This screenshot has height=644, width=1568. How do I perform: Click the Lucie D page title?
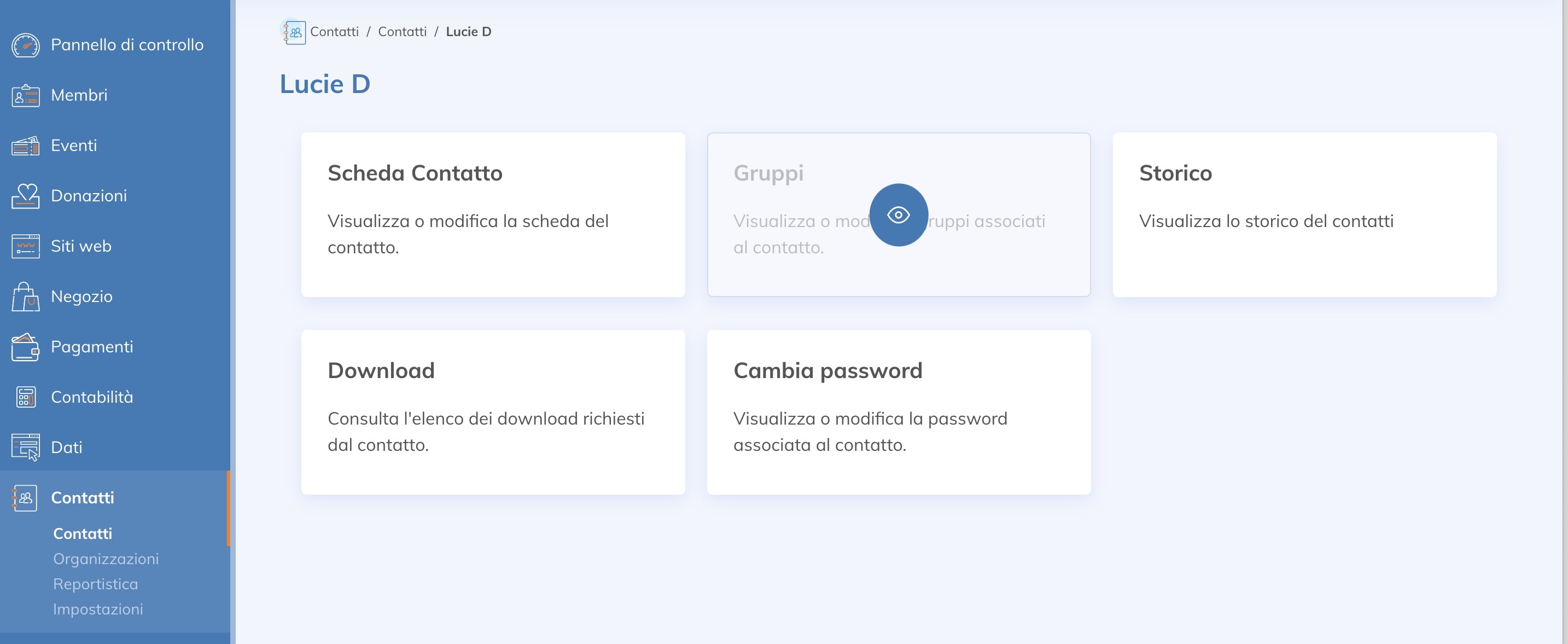(x=324, y=83)
